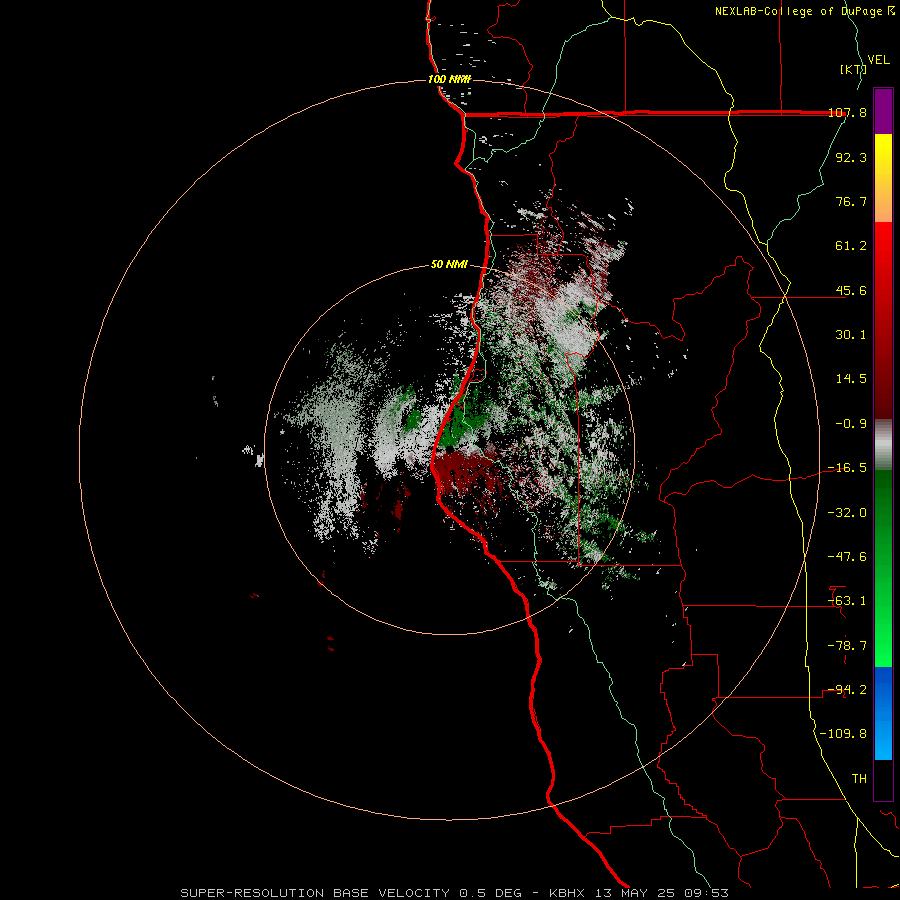
Task: Click the 76.7 scale value
Action: (851, 201)
